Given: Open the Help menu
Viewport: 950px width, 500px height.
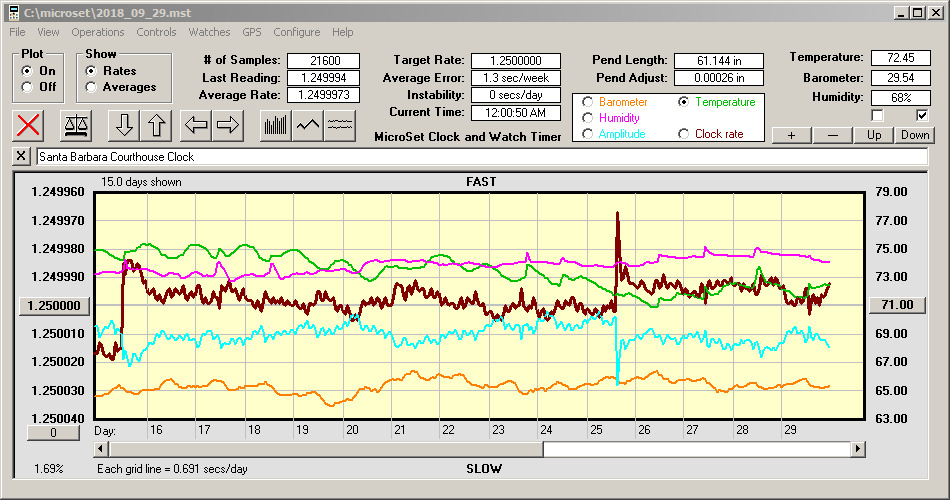Looking at the screenshot, I should click(342, 32).
